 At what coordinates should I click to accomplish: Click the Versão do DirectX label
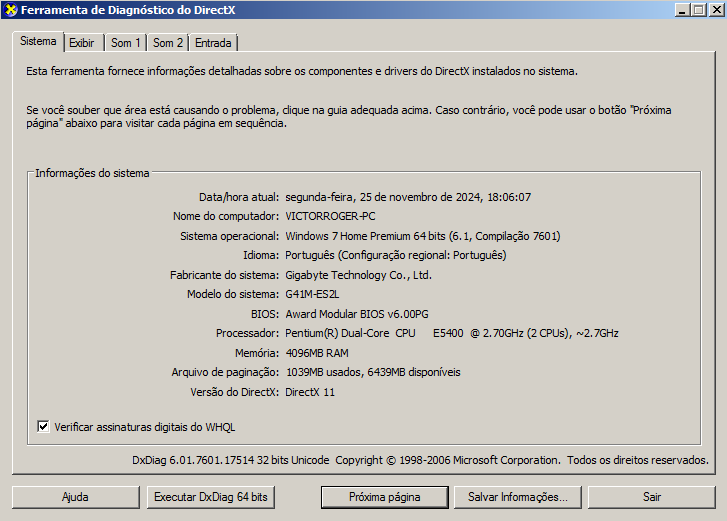point(235,392)
